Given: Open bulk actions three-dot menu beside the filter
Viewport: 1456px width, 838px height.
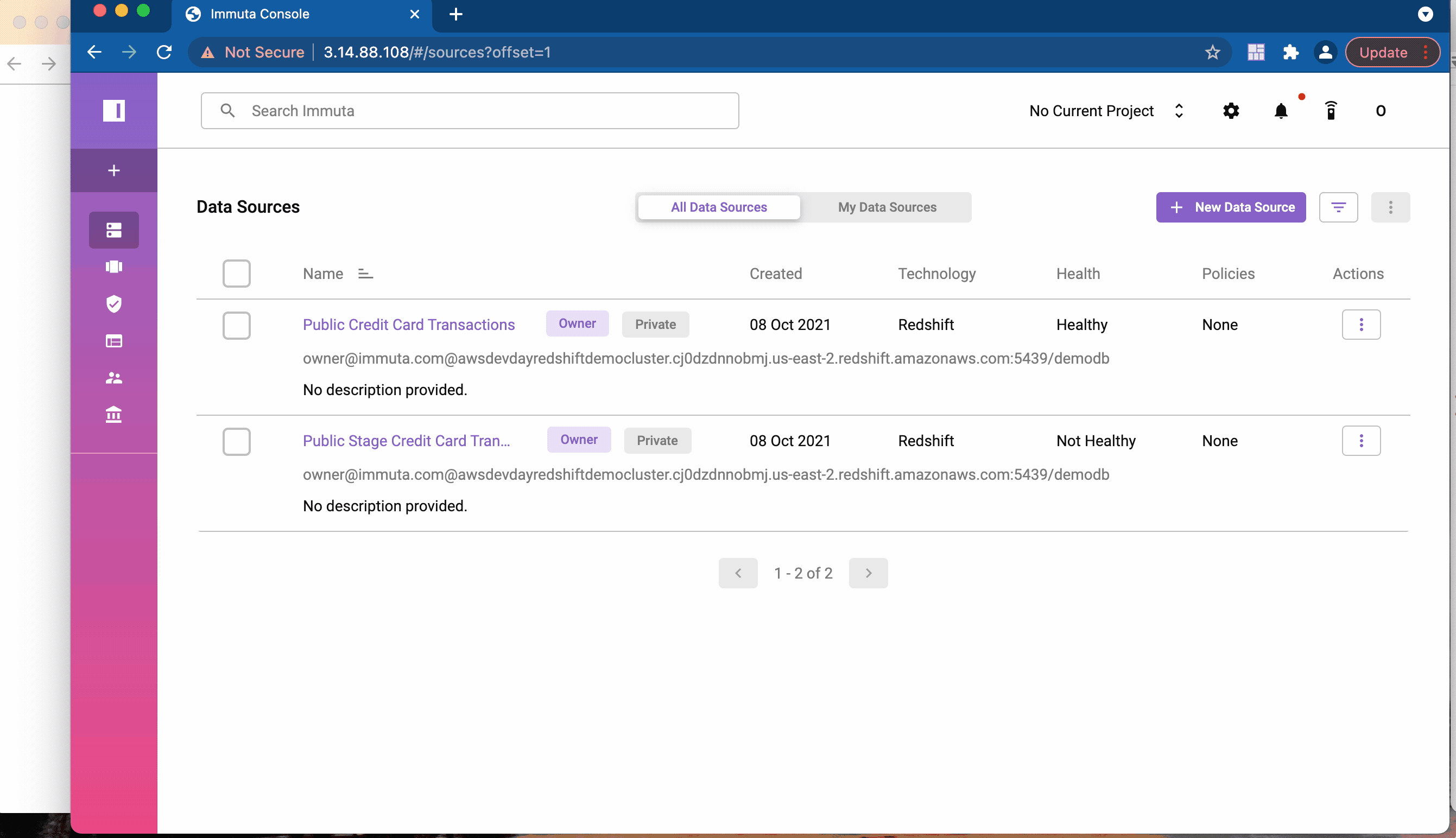Looking at the screenshot, I should point(1390,207).
